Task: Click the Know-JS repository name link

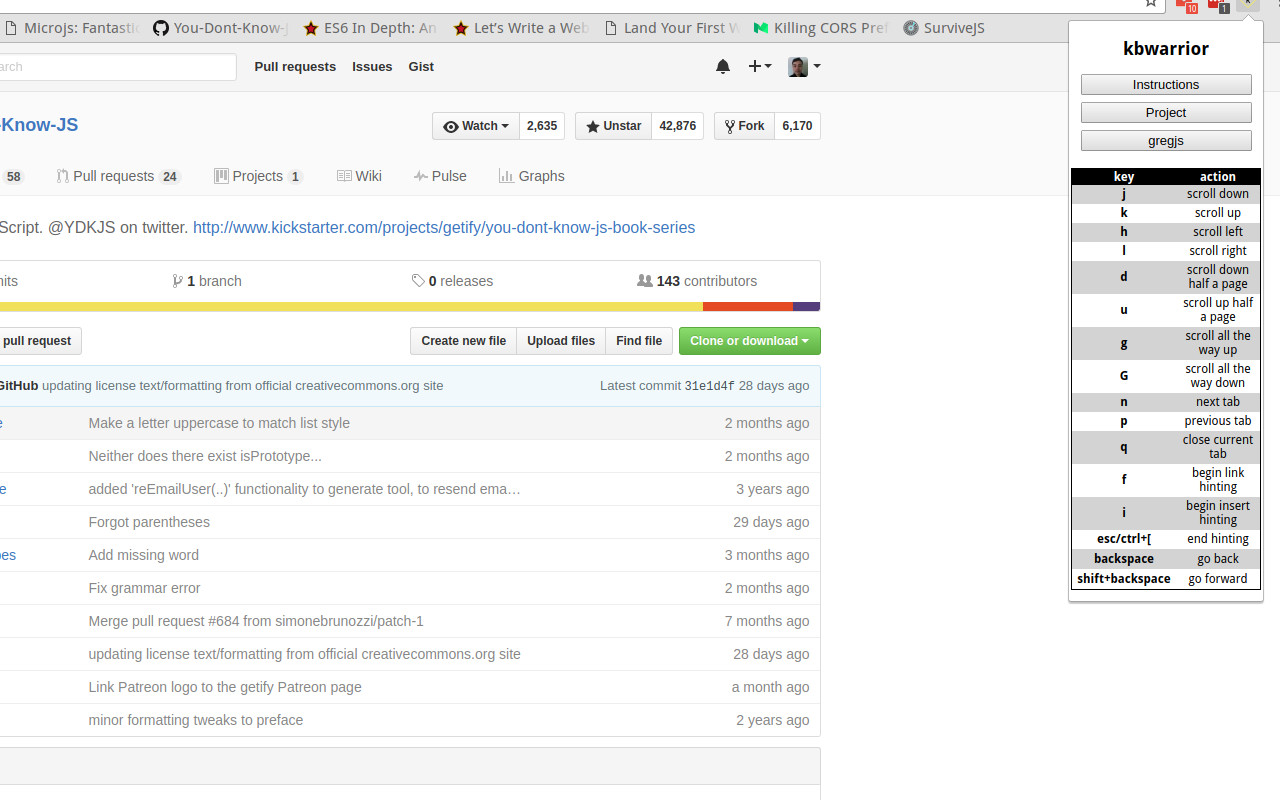Action: click(x=38, y=125)
